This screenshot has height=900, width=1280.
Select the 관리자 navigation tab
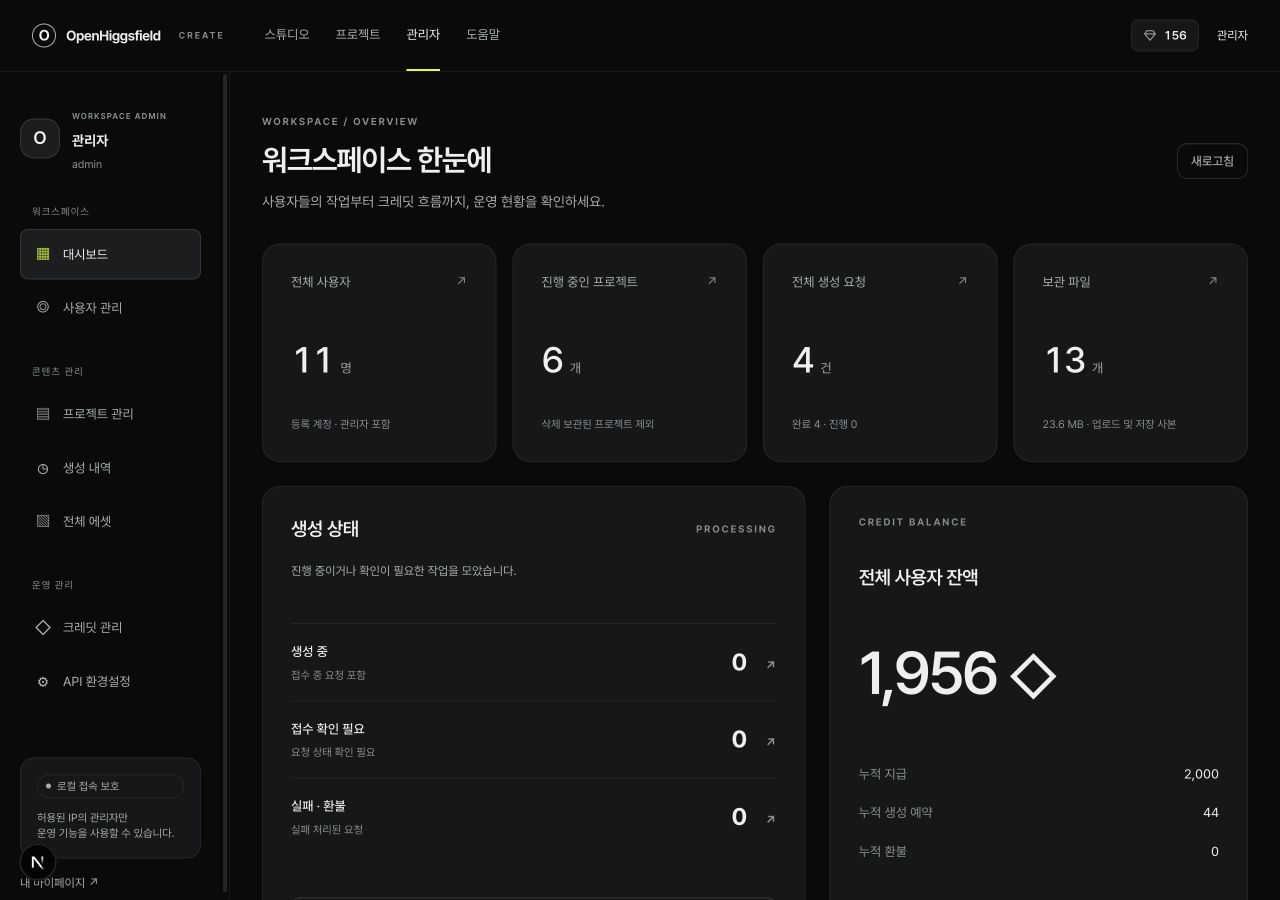click(423, 34)
